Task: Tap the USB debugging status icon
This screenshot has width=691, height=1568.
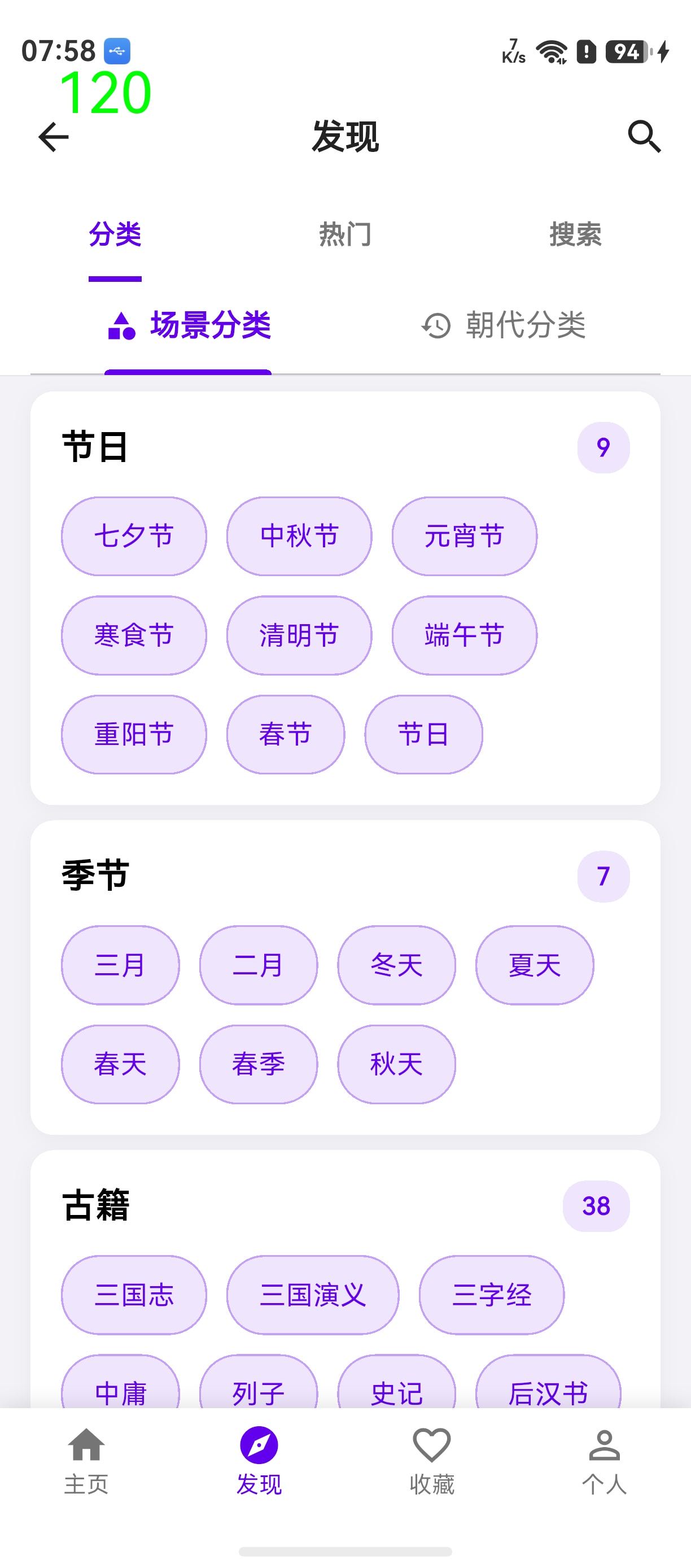Action: (x=117, y=51)
